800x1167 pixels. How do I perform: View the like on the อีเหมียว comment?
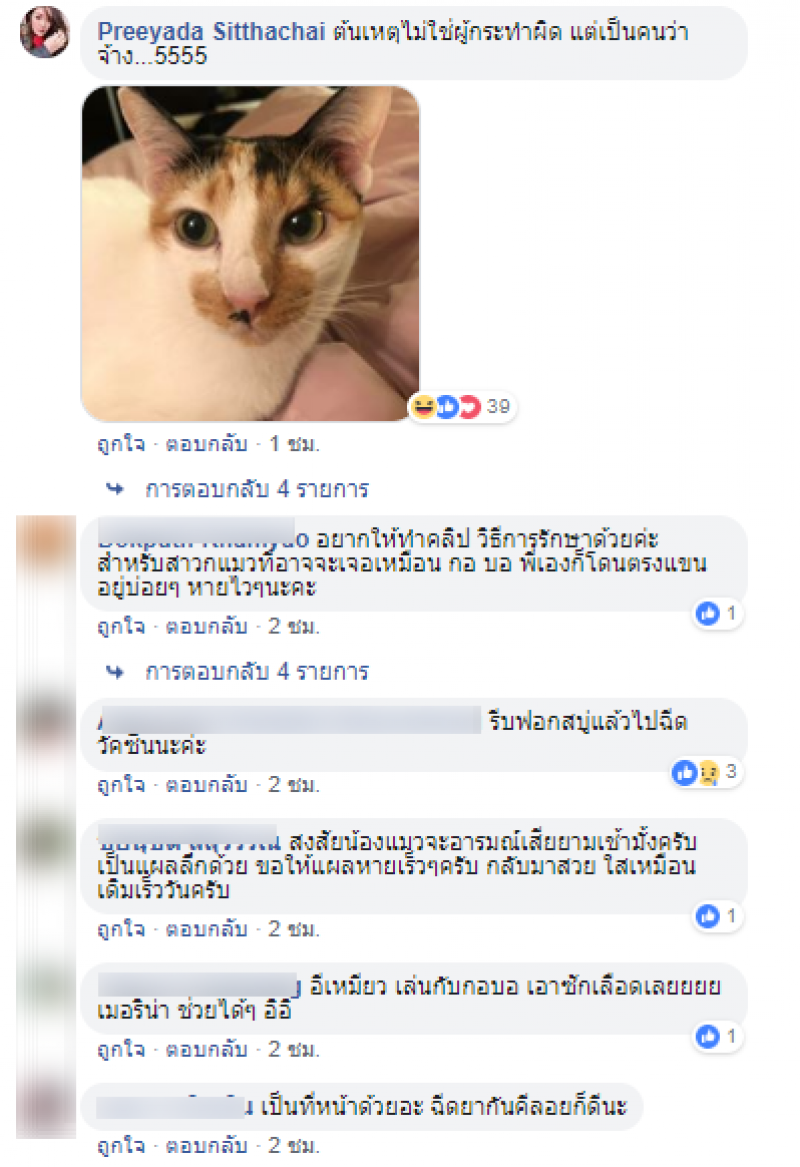[x=717, y=1036]
